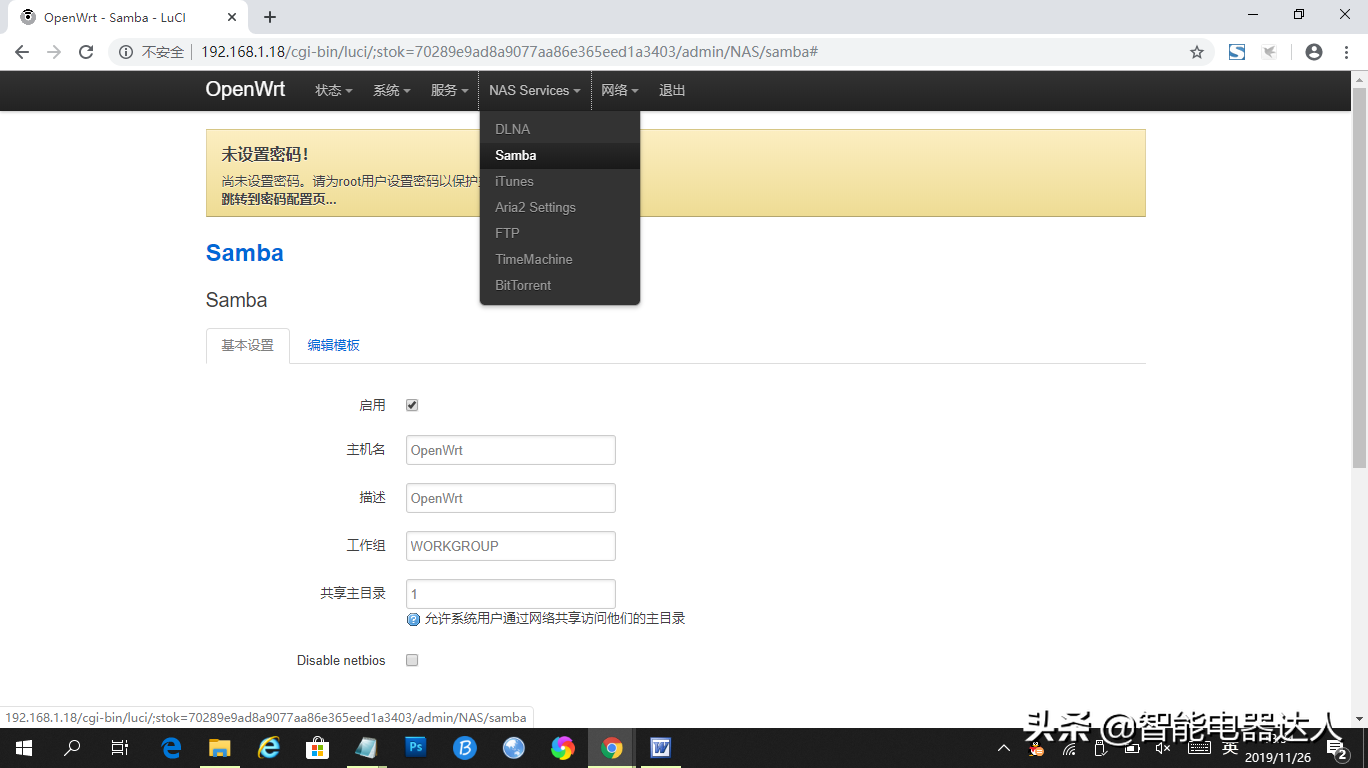This screenshot has height=768, width=1368.
Task: Uncheck the 启用 checkbox
Action: pos(412,405)
